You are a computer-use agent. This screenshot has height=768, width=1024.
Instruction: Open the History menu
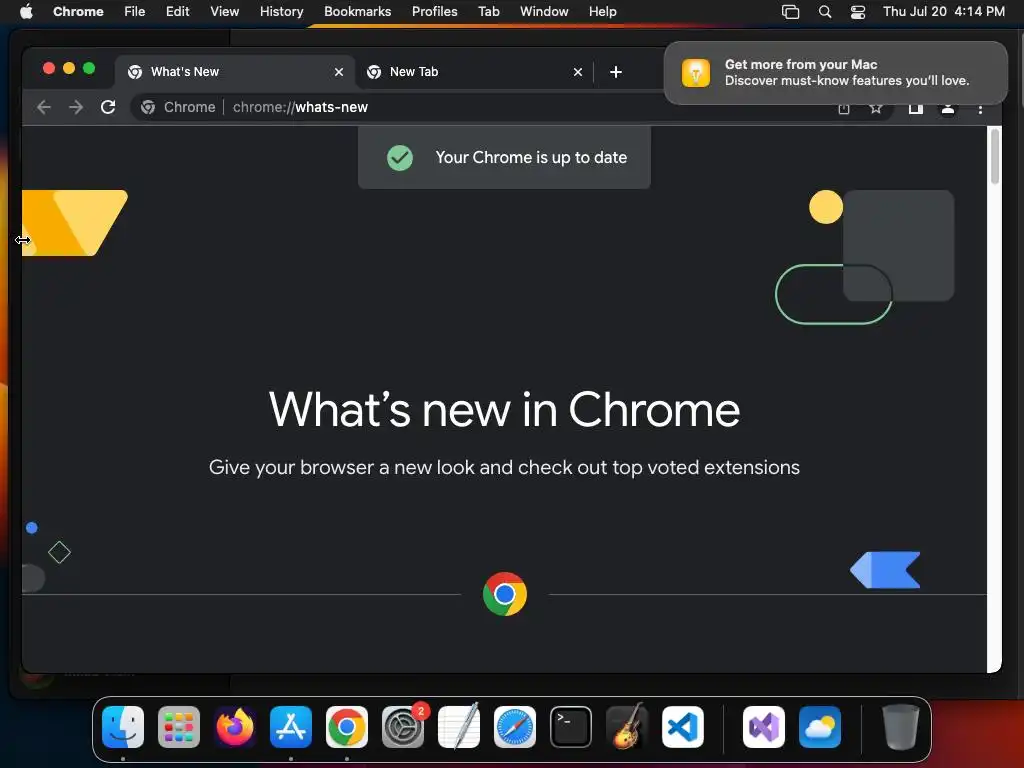(281, 12)
